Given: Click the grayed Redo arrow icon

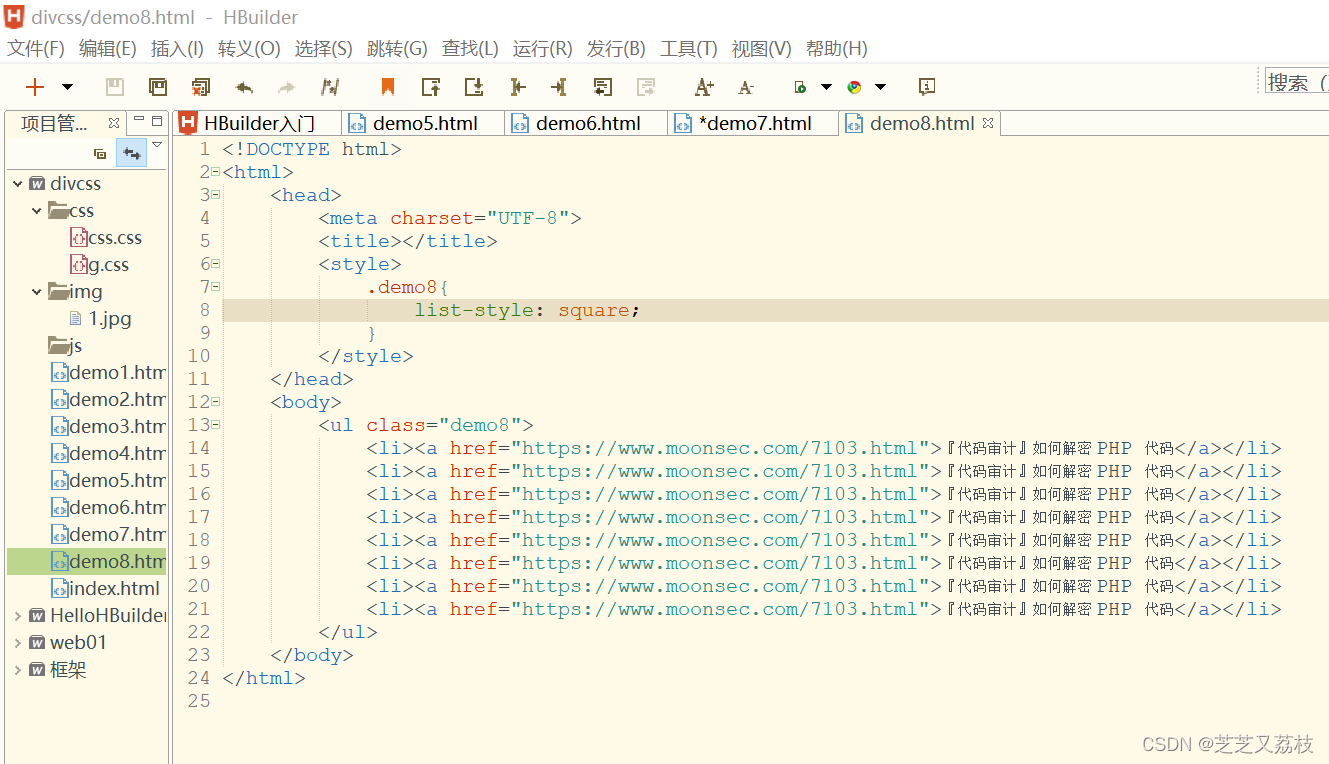Looking at the screenshot, I should (x=287, y=87).
